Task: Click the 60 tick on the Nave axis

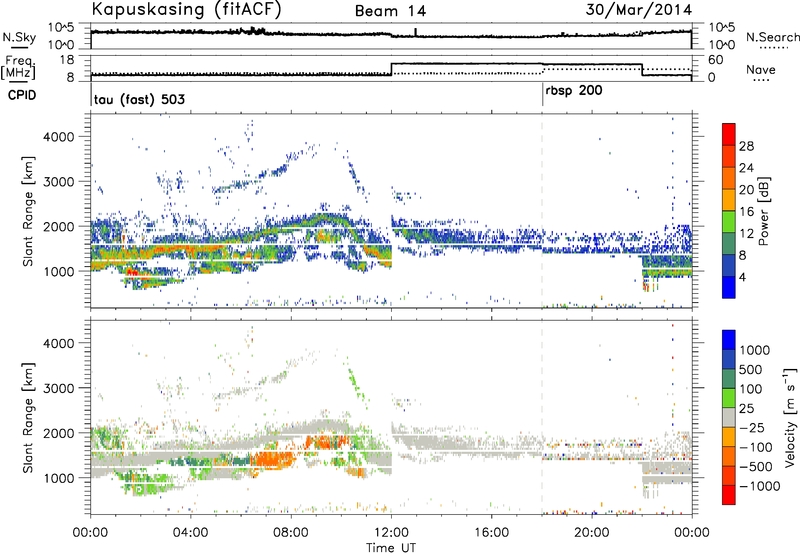Action: [716, 60]
